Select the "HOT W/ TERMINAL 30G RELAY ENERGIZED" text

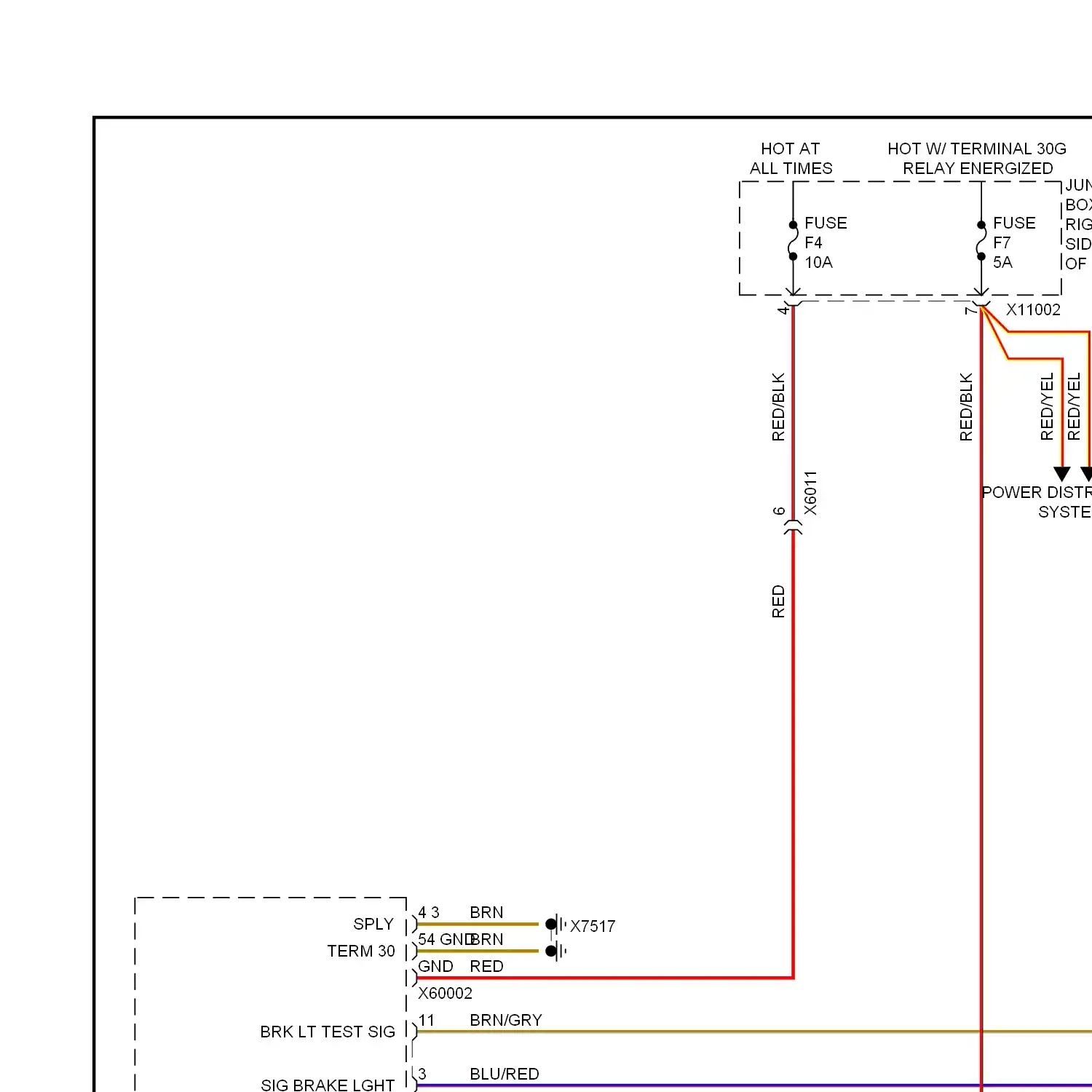[x=977, y=159]
